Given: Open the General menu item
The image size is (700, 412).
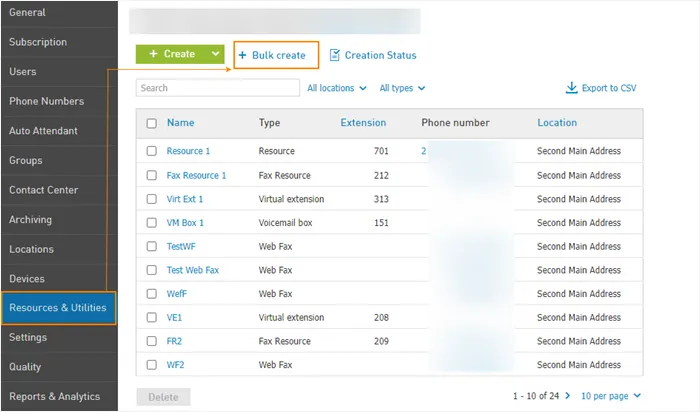Looking at the screenshot, I should pyautogui.click(x=59, y=13).
